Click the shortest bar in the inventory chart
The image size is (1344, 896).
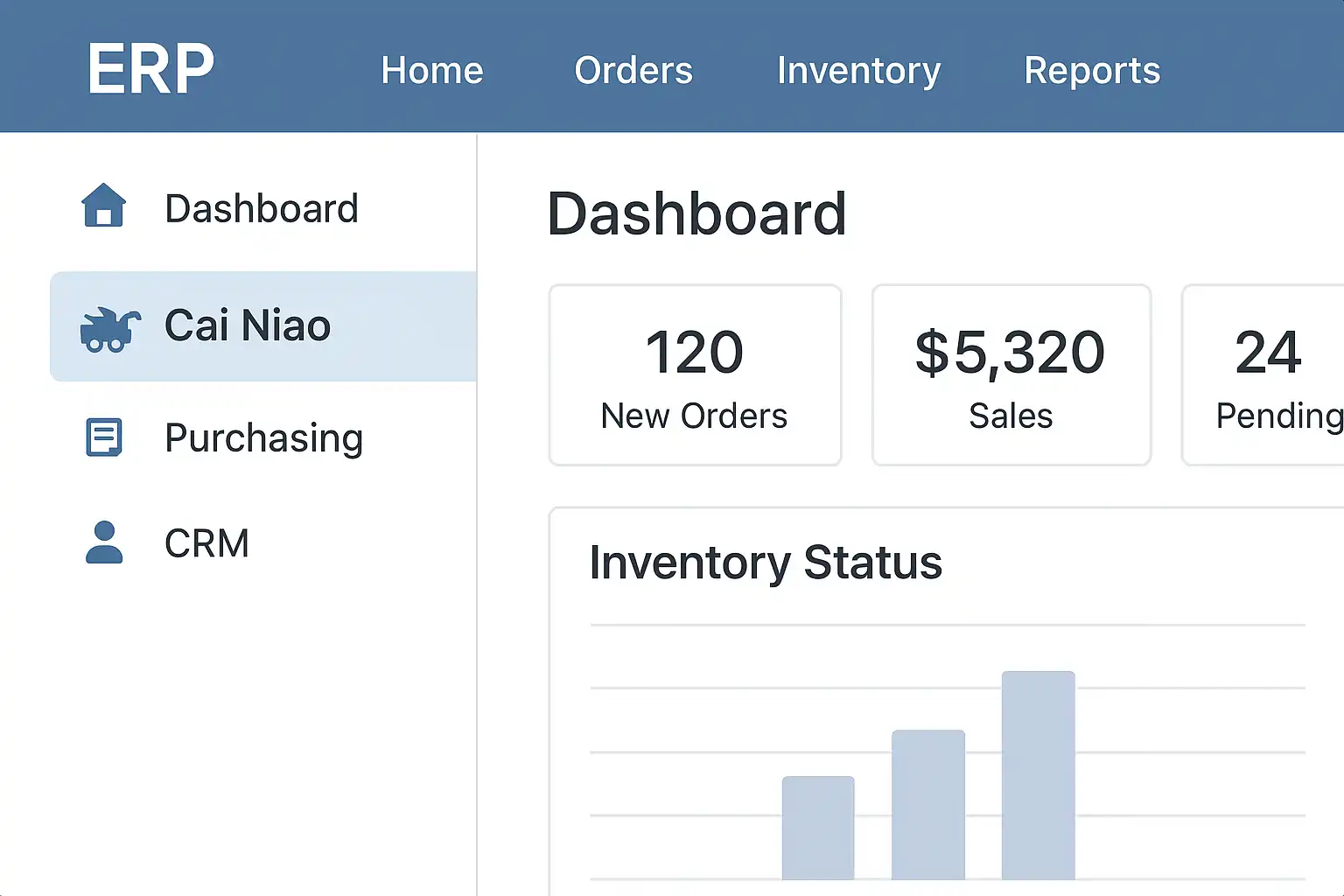coord(818,828)
